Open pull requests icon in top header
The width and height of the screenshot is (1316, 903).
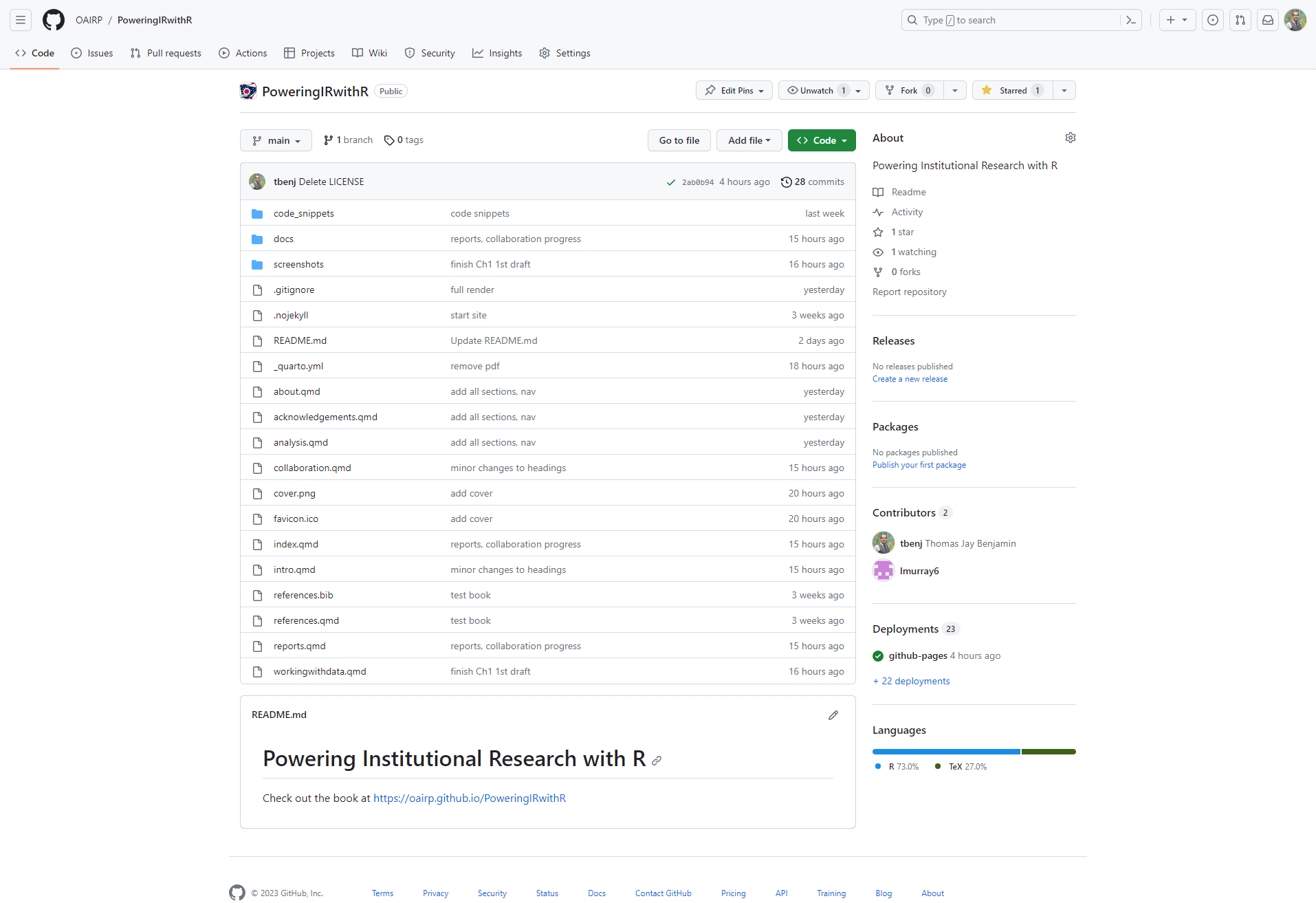pyautogui.click(x=1240, y=20)
